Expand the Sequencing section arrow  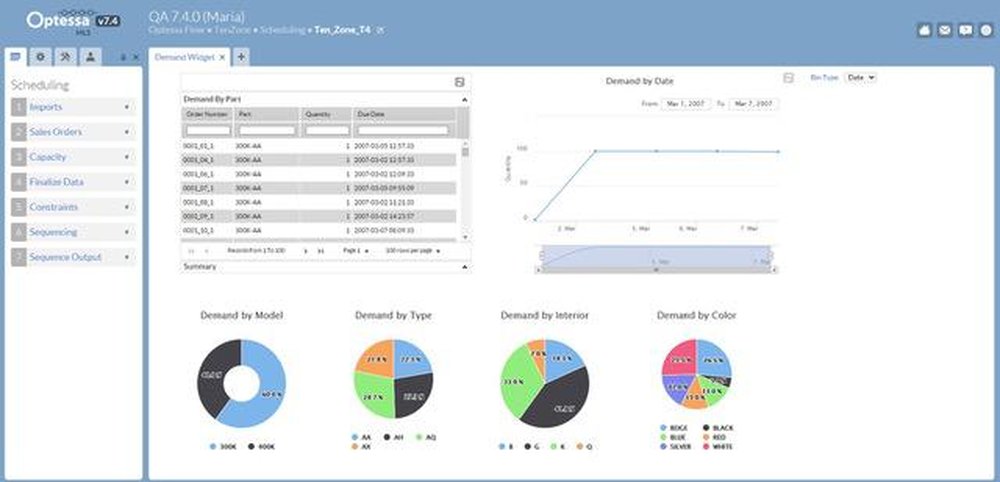tap(127, 232)
